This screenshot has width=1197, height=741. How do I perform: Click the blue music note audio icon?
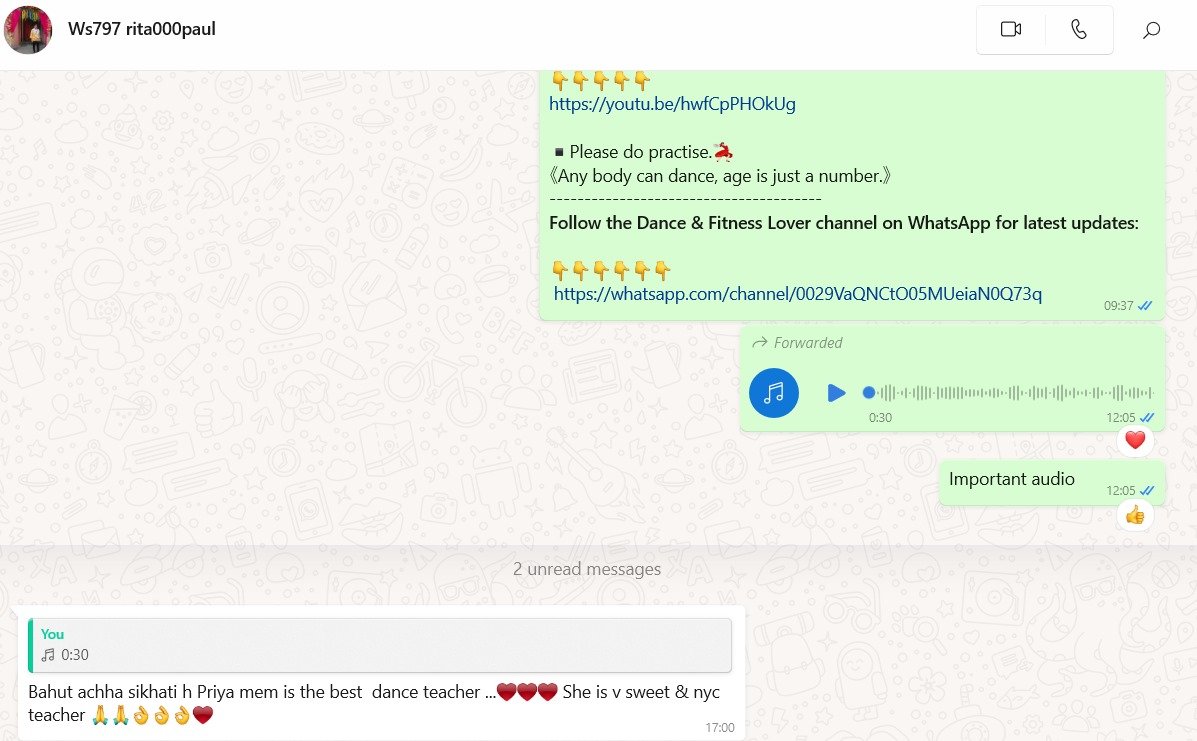pyautogui.click(x=773, y=393)
